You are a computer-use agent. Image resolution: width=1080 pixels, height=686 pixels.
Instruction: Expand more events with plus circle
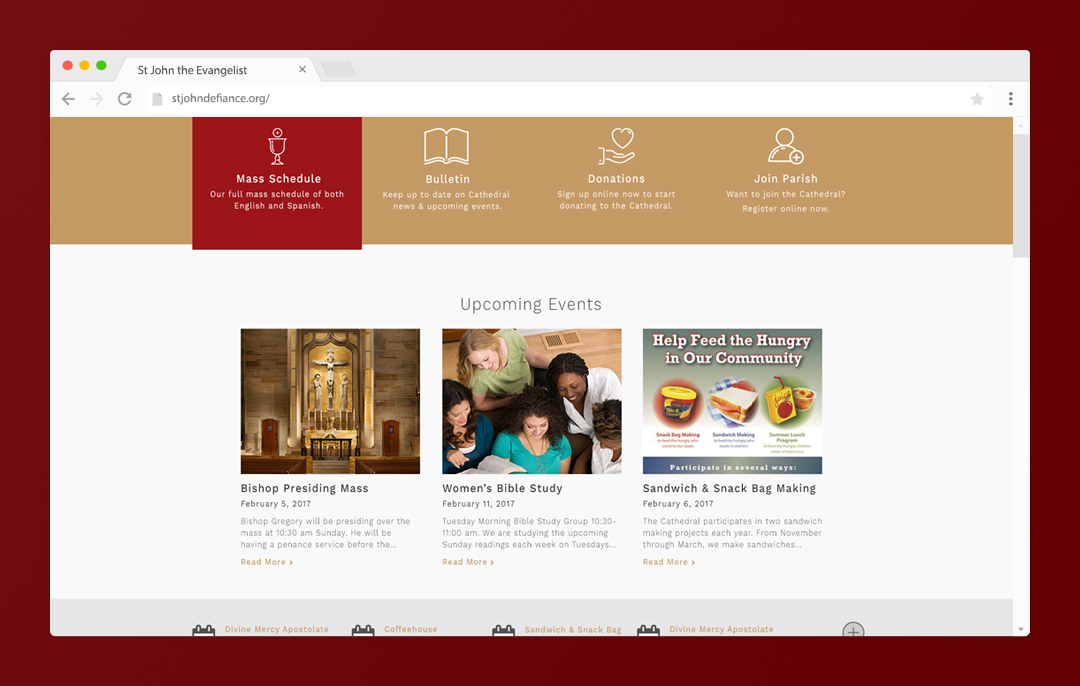[853, 630]
